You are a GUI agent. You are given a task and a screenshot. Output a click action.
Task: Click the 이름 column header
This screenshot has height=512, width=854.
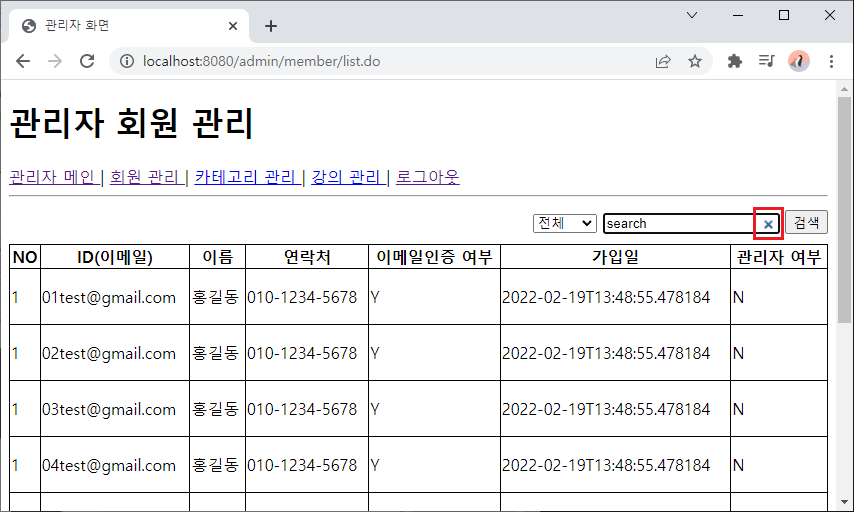[217, 257]
